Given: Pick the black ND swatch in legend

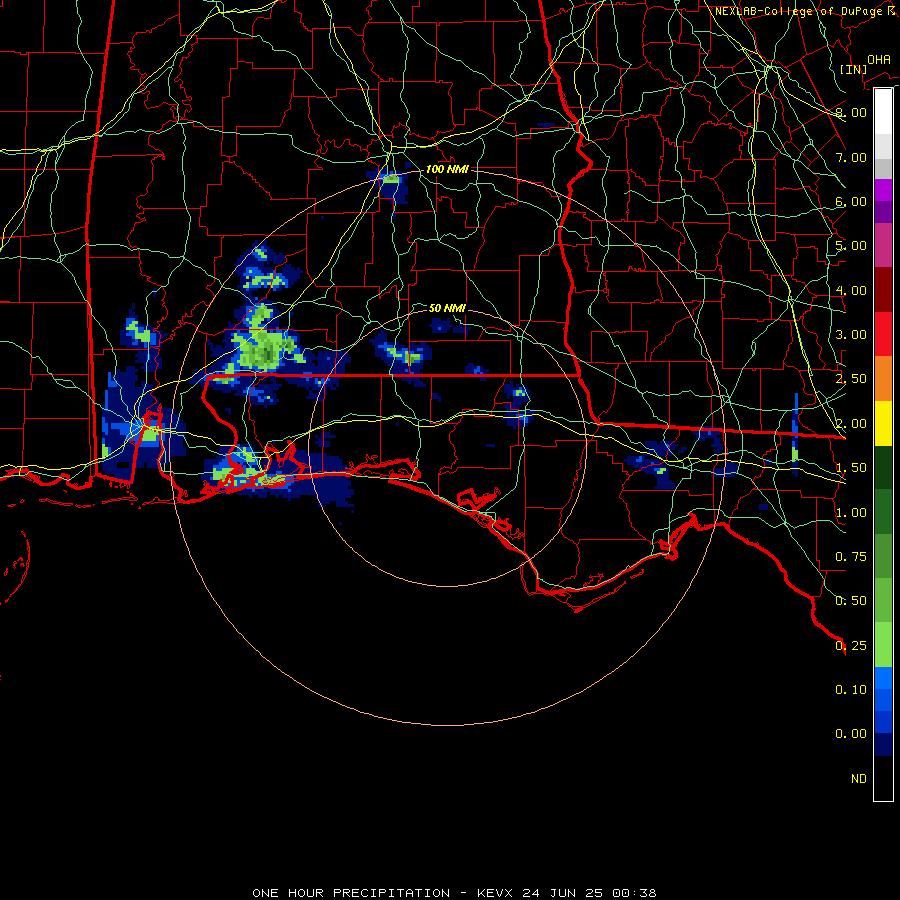Looking at the screenshot, I should pos(883,778).
